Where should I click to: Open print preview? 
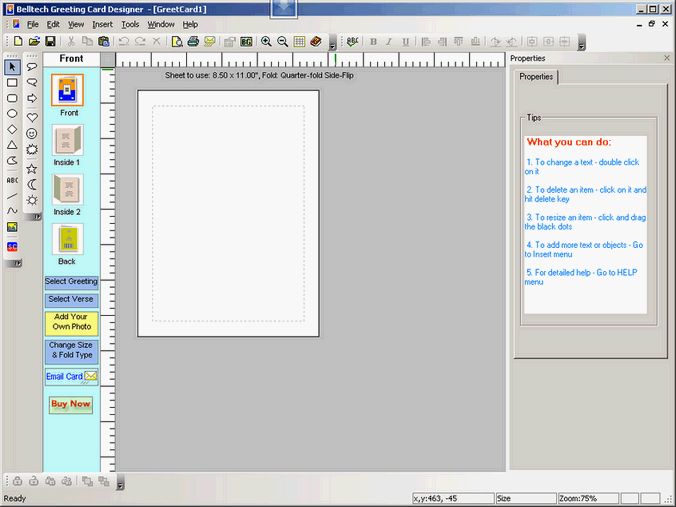coord(177,41)
